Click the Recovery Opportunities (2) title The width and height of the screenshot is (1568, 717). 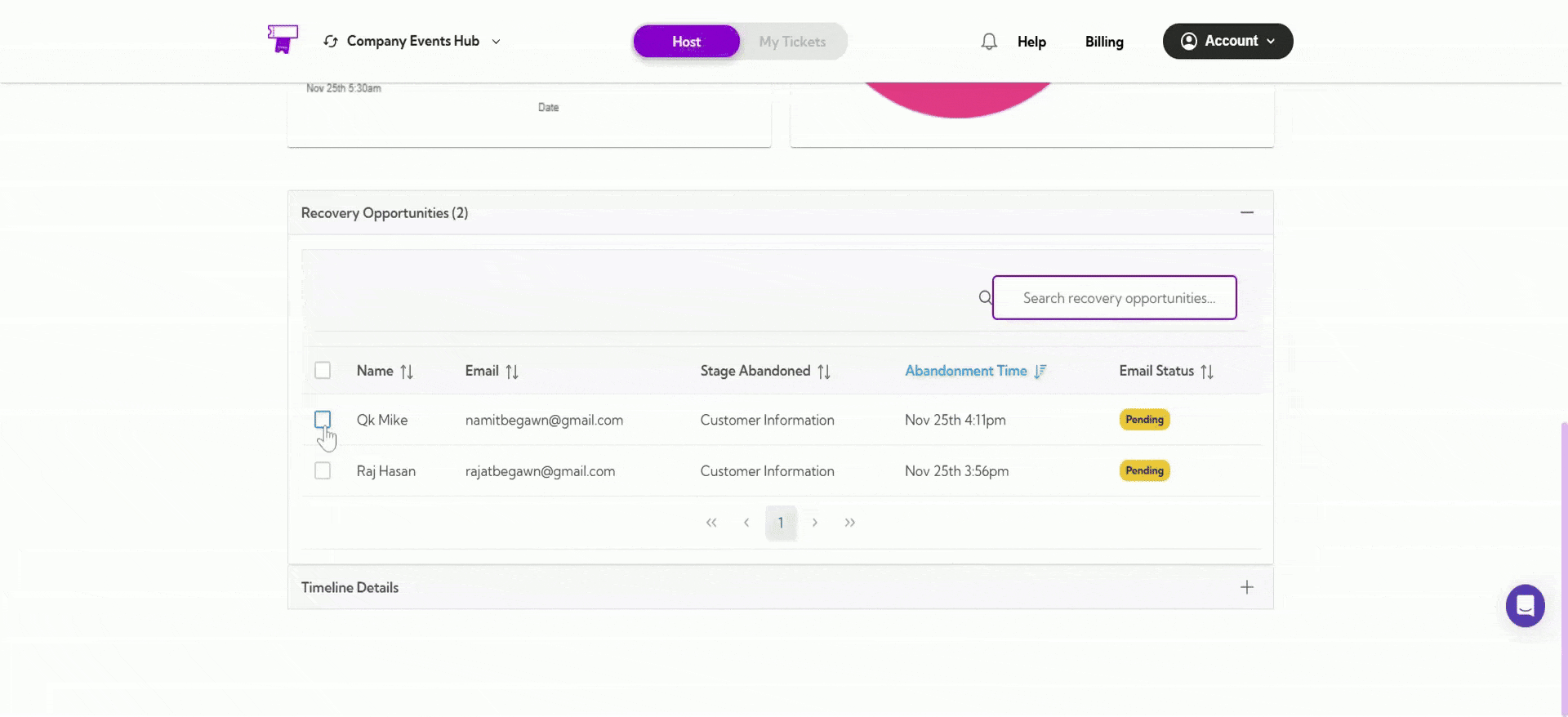point(385,213)
